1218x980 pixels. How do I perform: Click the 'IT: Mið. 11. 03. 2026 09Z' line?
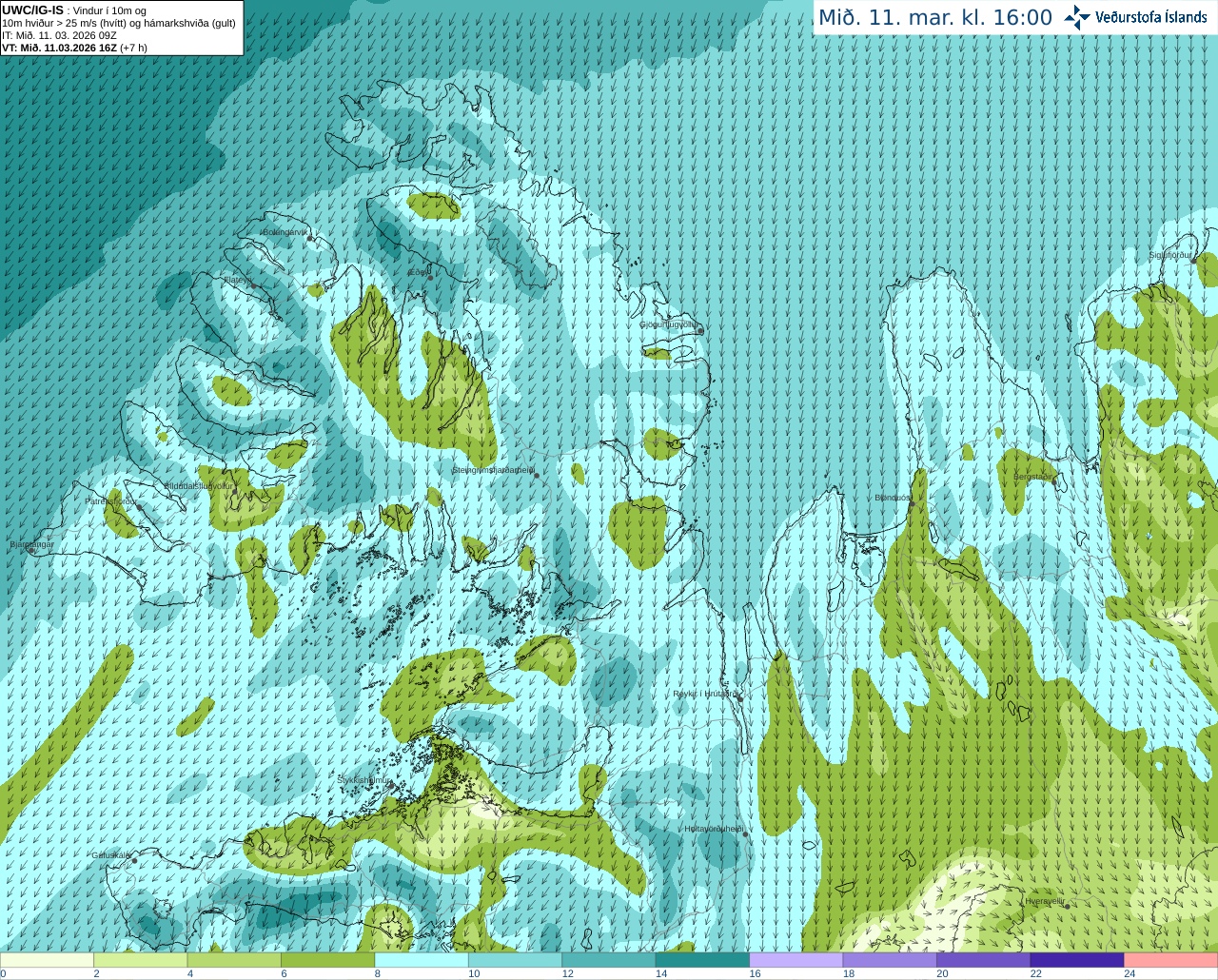(x=59, y=35)
